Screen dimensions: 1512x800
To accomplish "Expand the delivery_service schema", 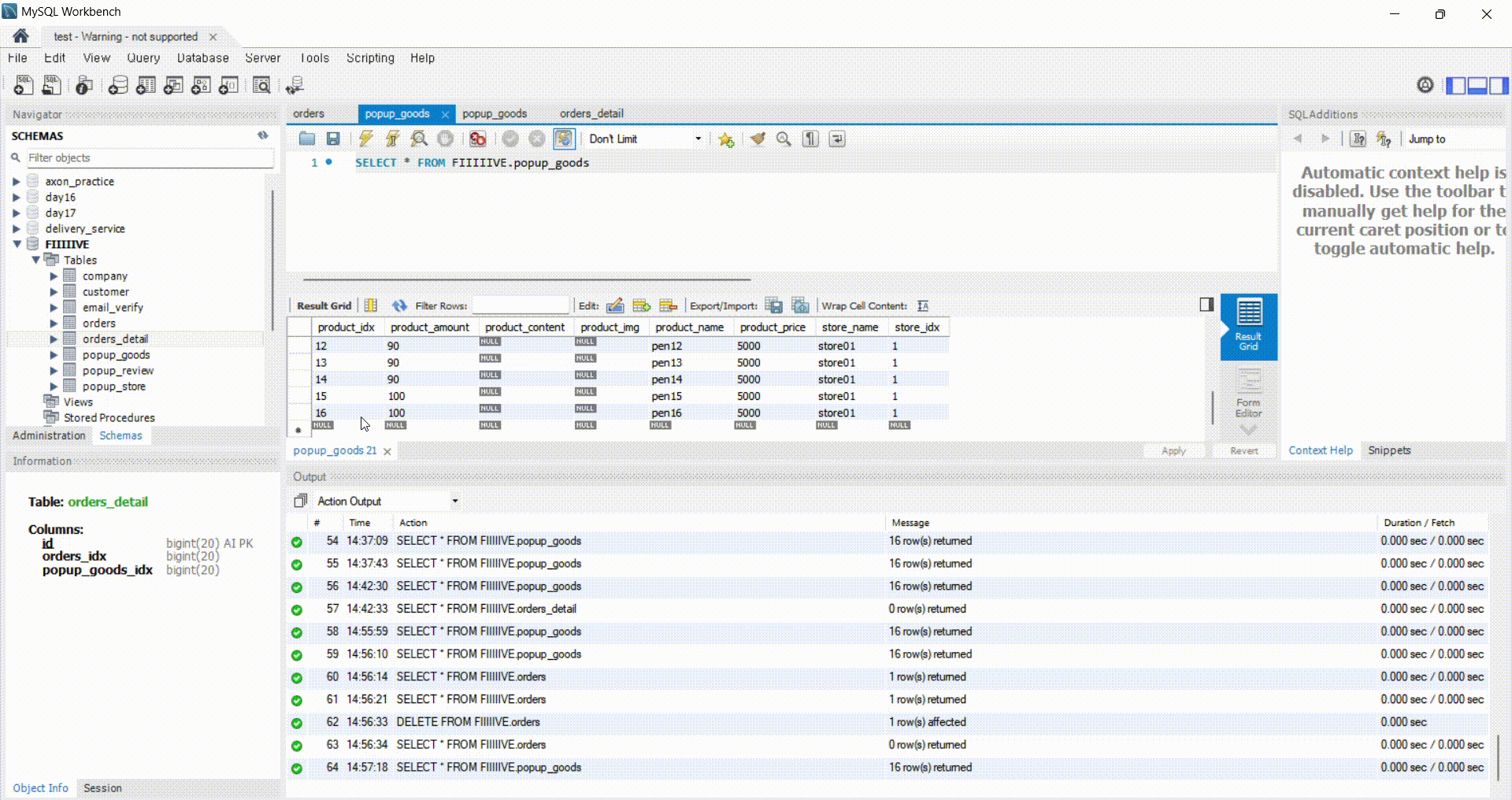I will tap(17, 228).
